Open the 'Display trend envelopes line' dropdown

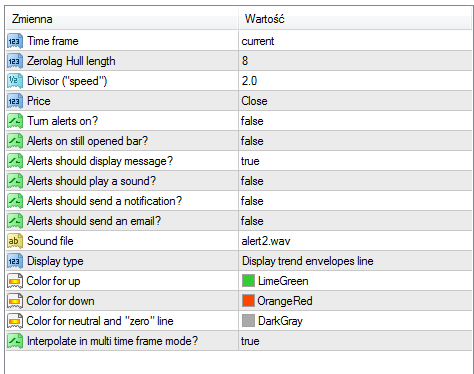click(x=355, y=261)
